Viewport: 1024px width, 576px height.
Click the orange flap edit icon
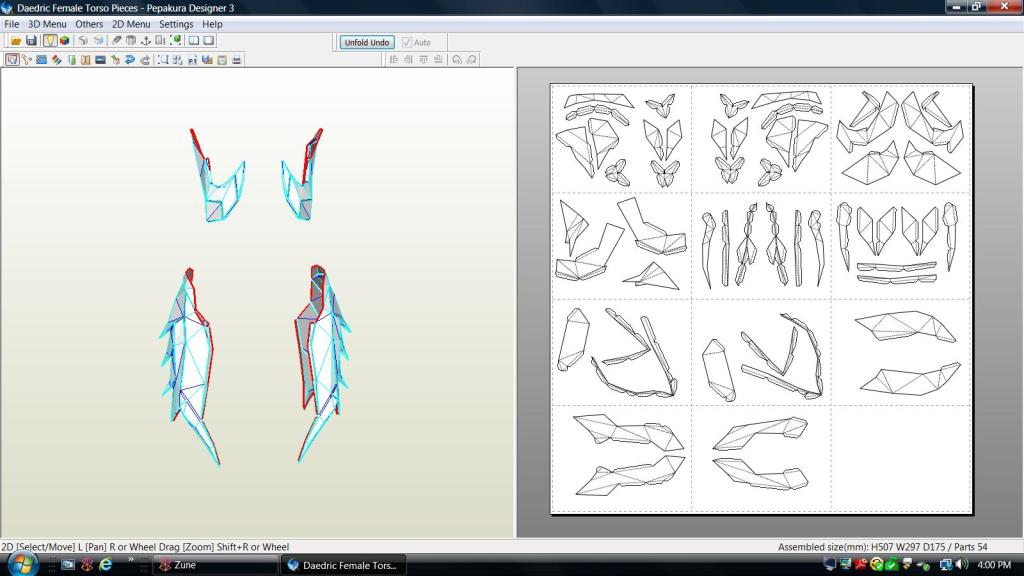[x=86, y=59]
